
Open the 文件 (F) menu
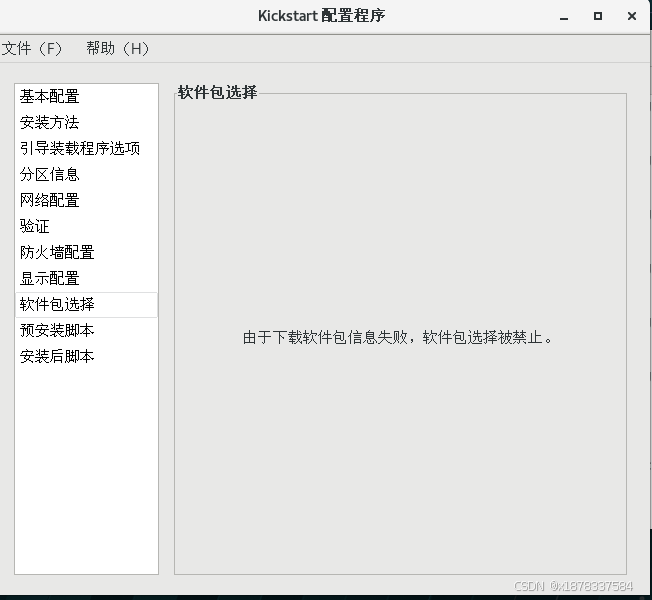coord(32,49)
